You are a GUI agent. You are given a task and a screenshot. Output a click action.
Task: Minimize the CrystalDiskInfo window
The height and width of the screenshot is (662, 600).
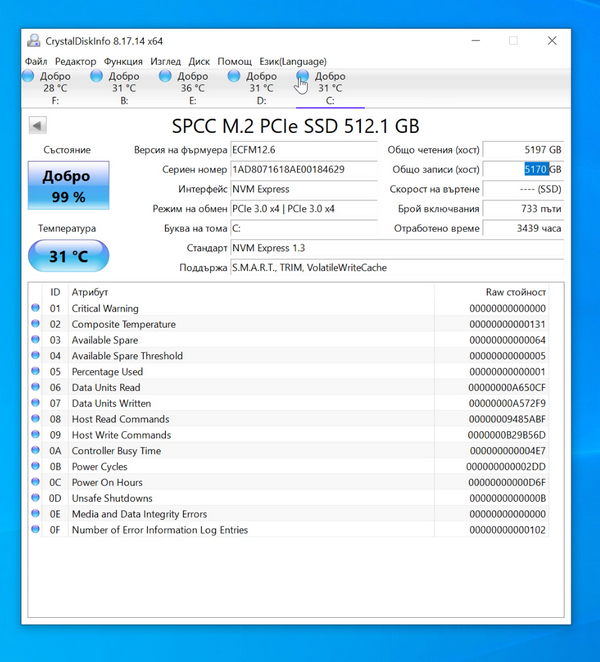[476, 41]
